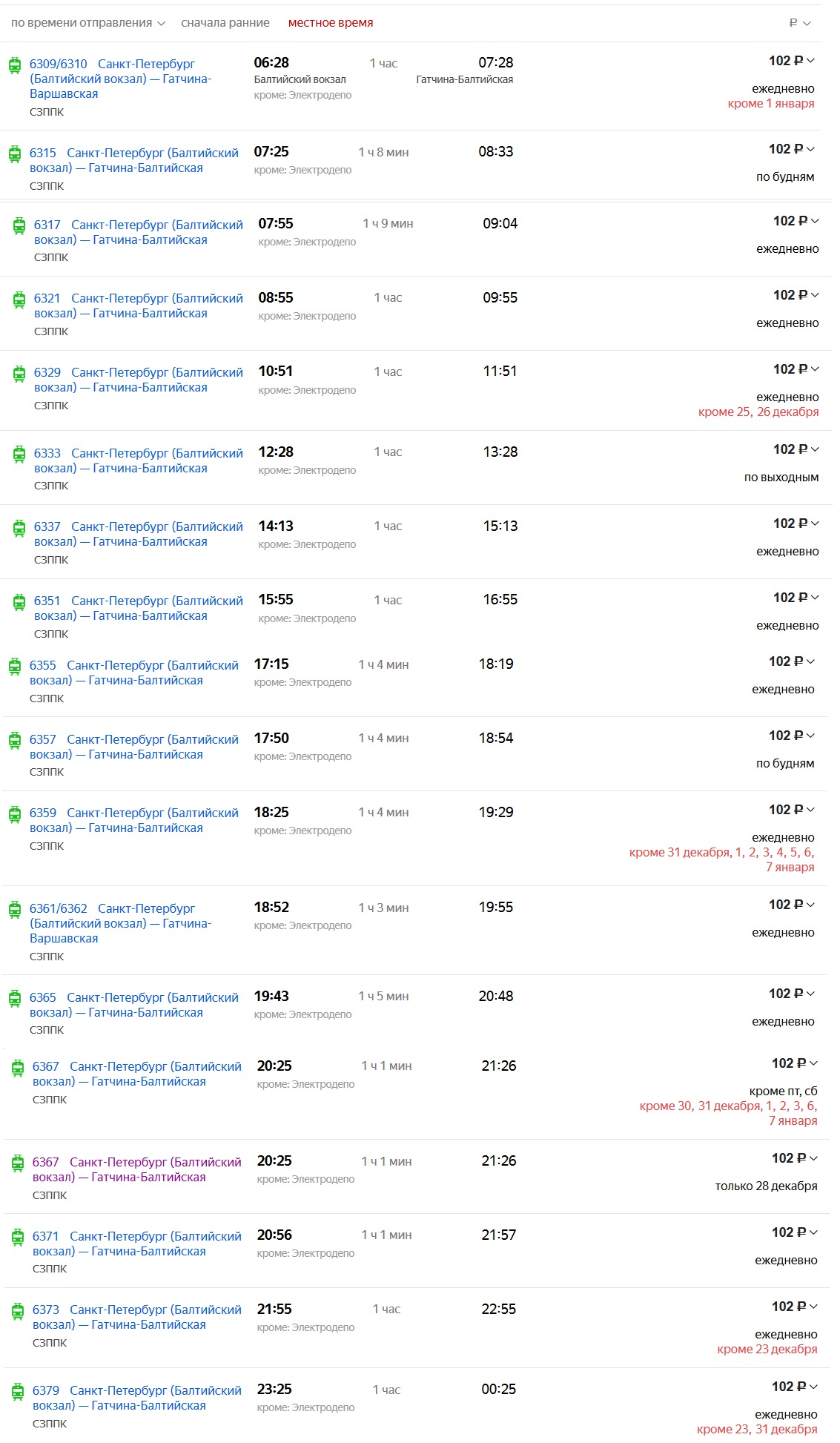Click the train icon for the 6379 train

18,1392
